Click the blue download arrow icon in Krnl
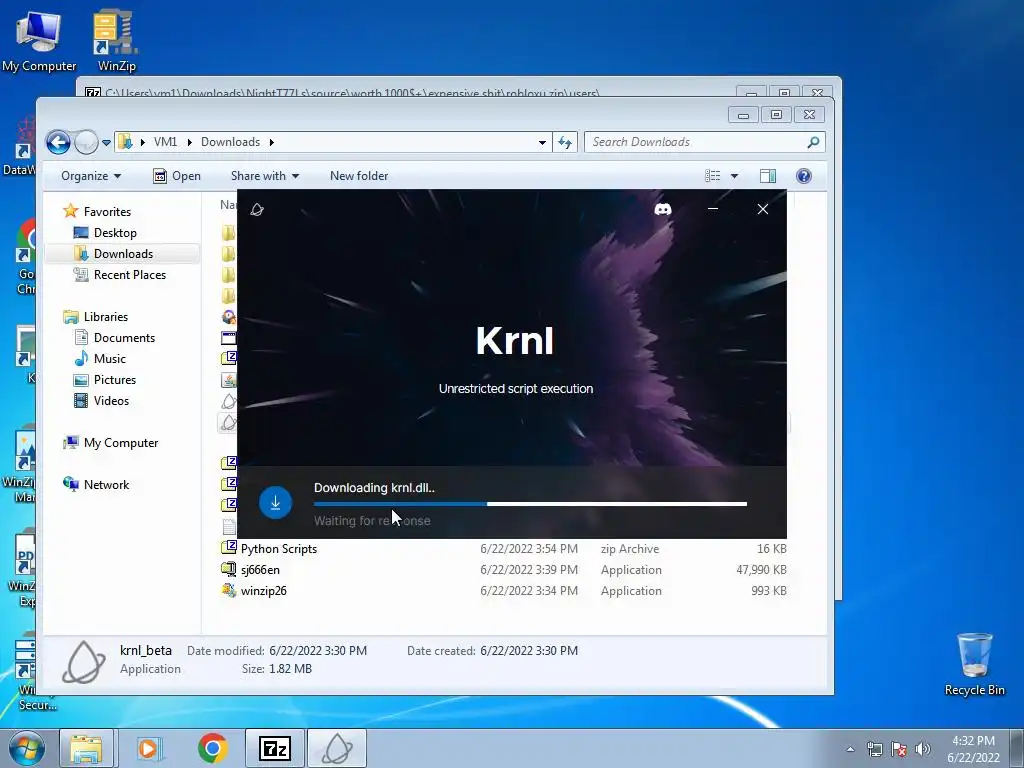The height and width of the screenshot is (768, 1024). pos(275,502)
